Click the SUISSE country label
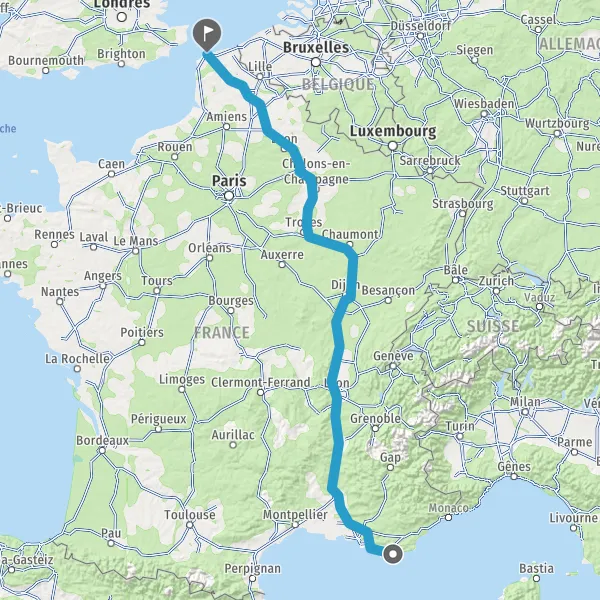Image resolution: width=600 pixels, height=600 pixels. click(493, 326)
